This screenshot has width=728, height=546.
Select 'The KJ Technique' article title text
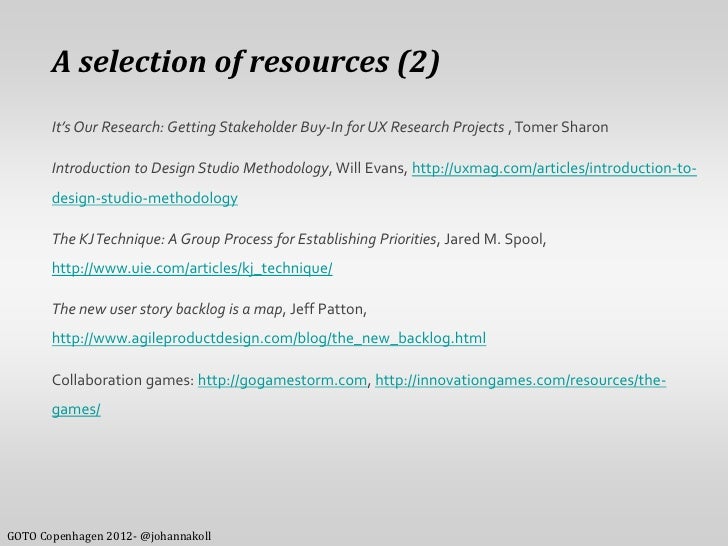coord(244,239)
